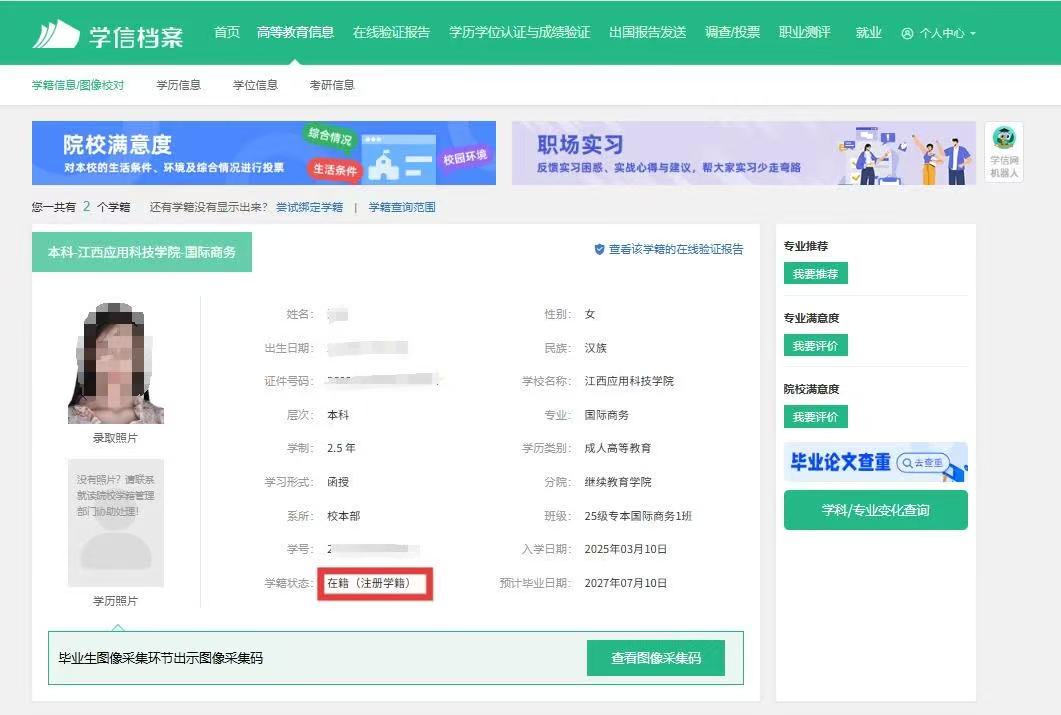1061x715 pixels.
Task: Click the 尝试绑定学籍 link
Action: (309, 207)
